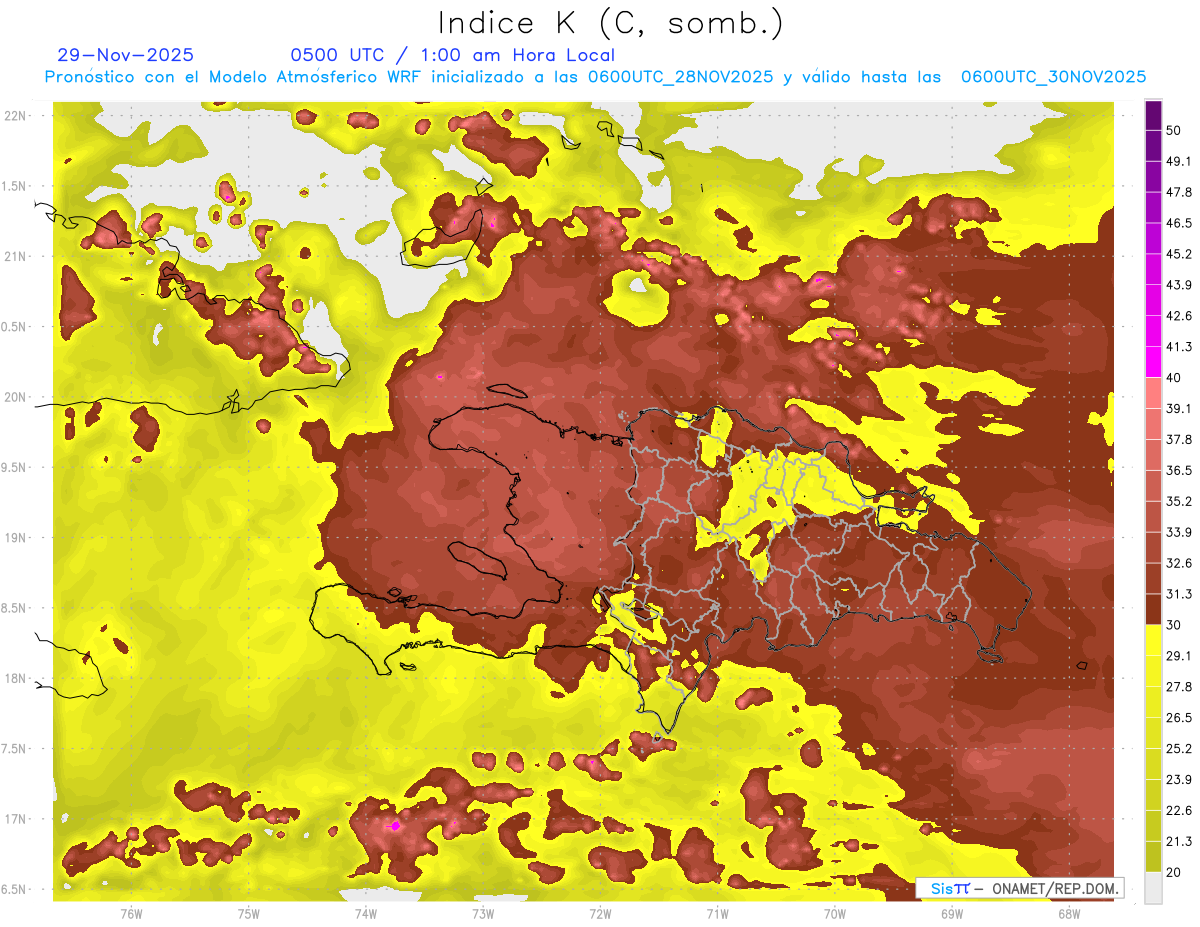Click legend value "27.8"
The width and height of the screenshot is (1200, 927).
(1177, 687)
